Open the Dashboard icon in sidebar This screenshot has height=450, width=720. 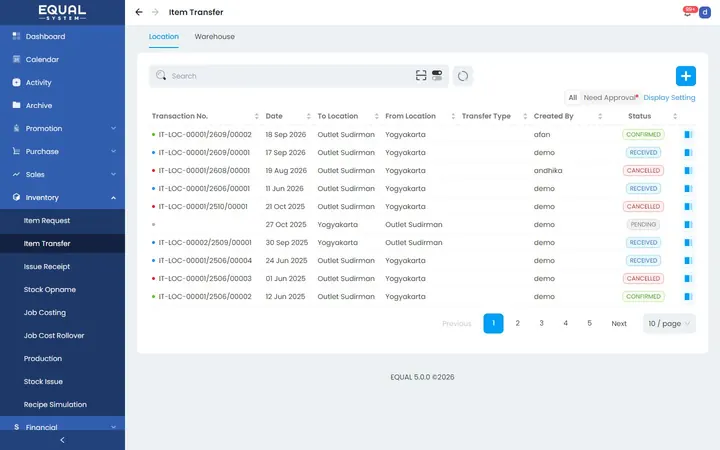tap(17, 36)
